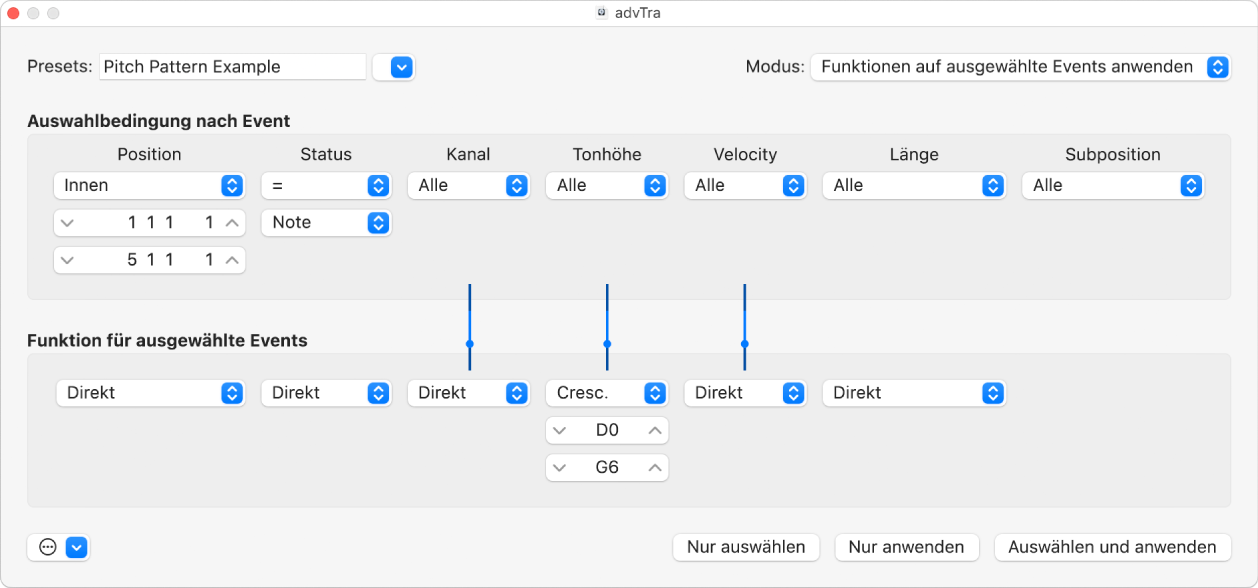Click the Tonhöhe routing line handle
The image size is (1258, 588).
[x=607, y=343]
